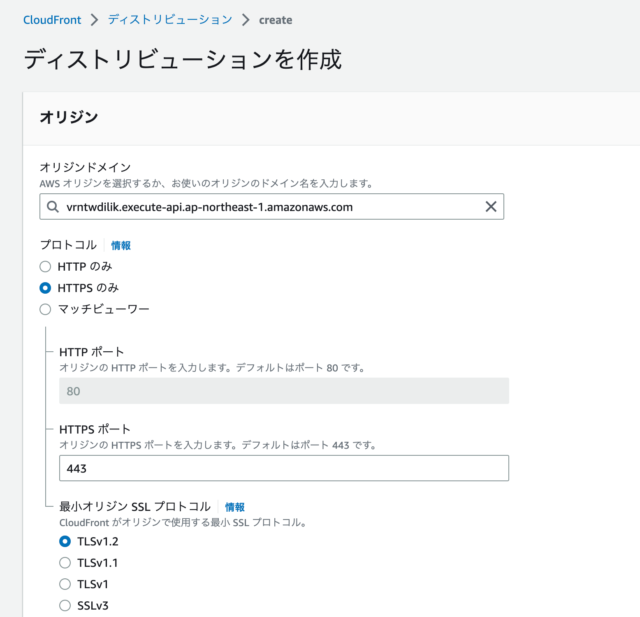Click the search magnifier in origin domain field

[53, 206]
